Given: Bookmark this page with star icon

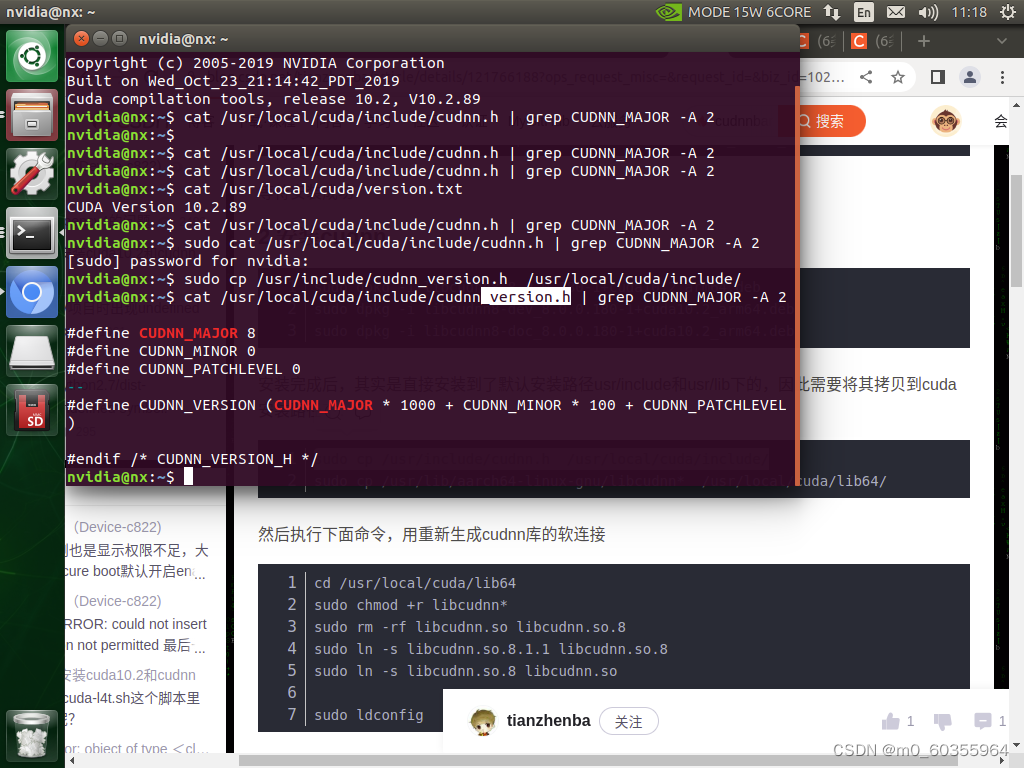Looking at the screenshot, I should 898,77.
